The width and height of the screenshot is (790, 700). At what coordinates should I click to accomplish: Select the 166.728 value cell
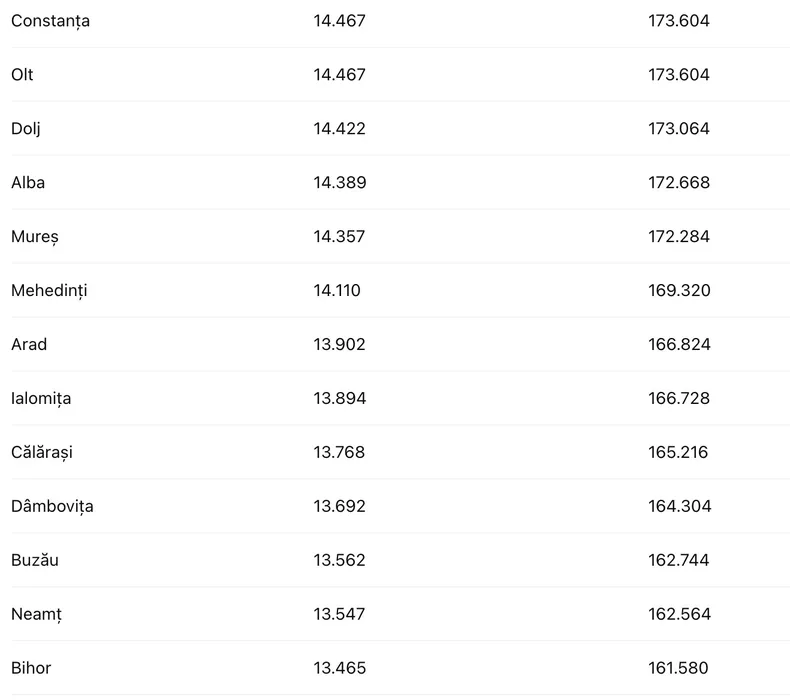pos(679,398)
